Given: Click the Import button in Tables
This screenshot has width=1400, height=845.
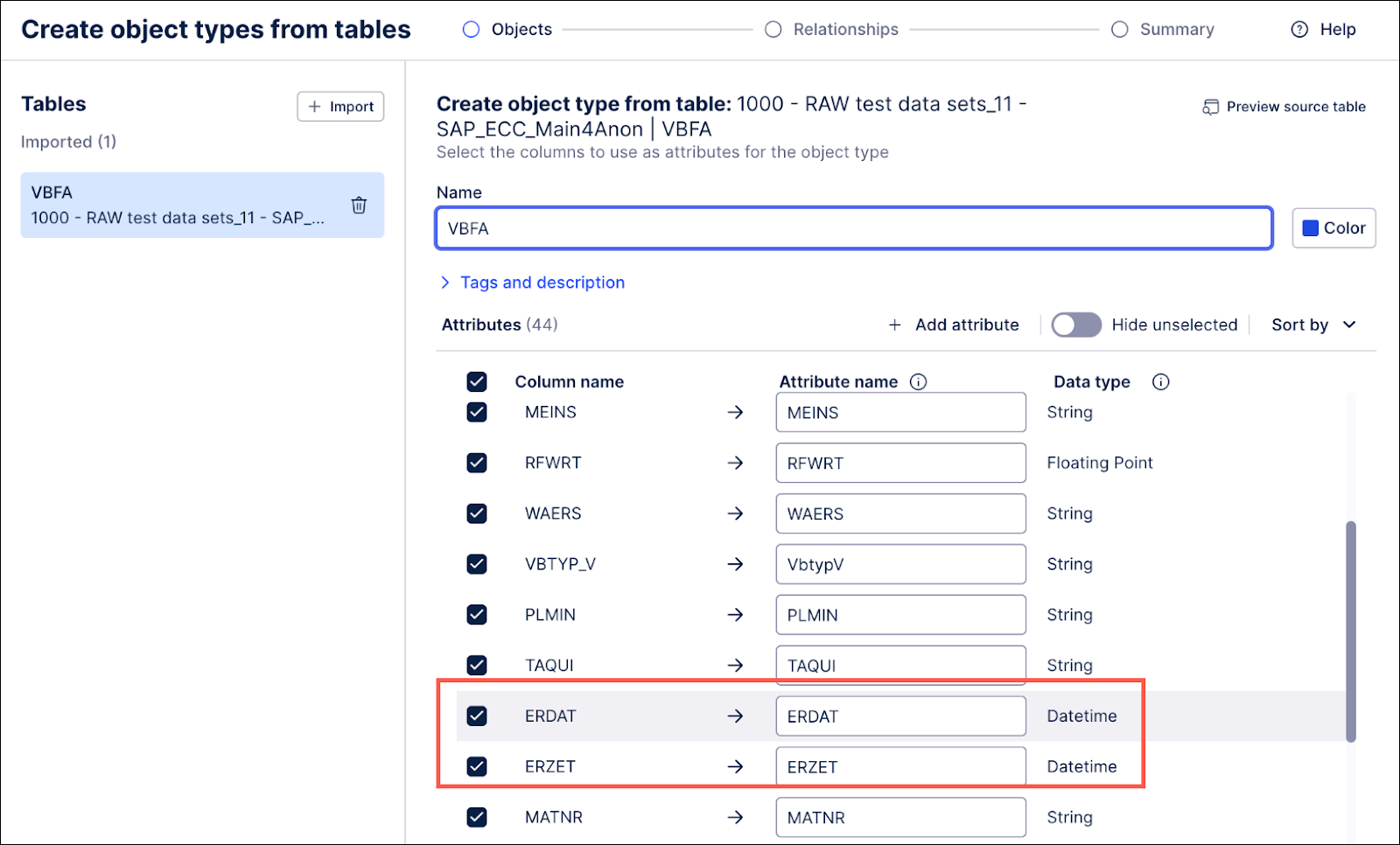Looking at the screenshot, I should click(x=340, y=107).
